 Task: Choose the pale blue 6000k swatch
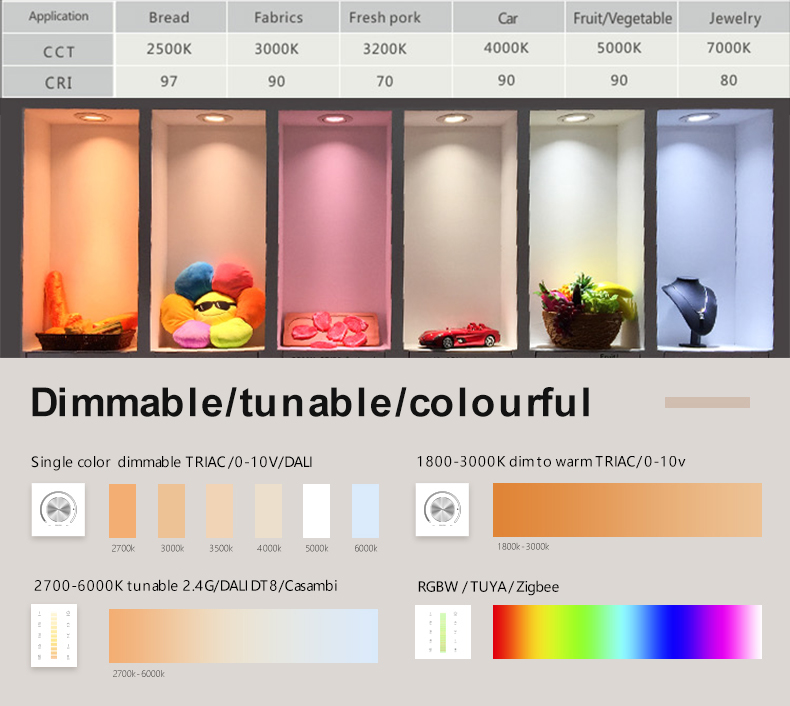(365, 511)
